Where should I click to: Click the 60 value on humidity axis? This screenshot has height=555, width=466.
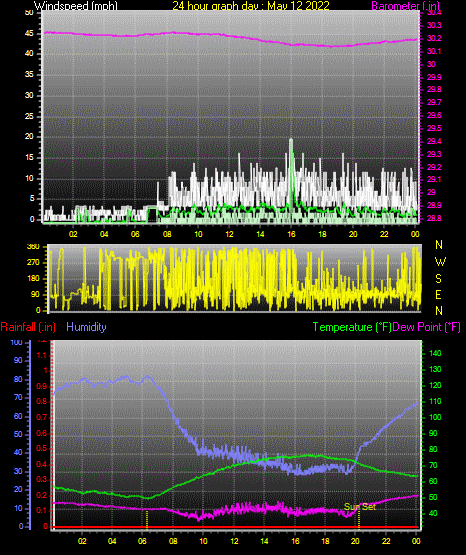coord(18,416)
